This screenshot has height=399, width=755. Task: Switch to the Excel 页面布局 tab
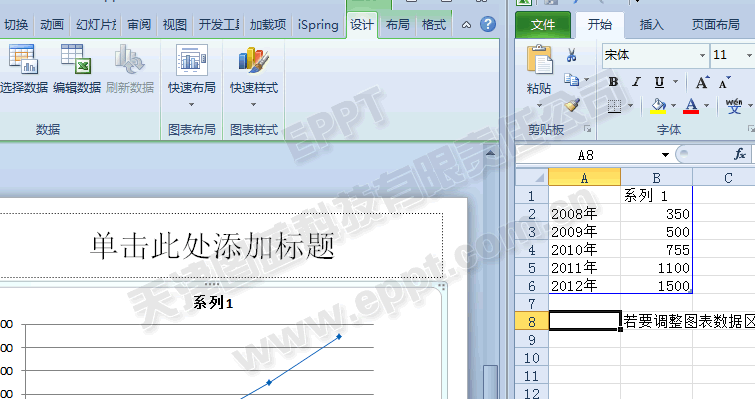coord(716,25)
